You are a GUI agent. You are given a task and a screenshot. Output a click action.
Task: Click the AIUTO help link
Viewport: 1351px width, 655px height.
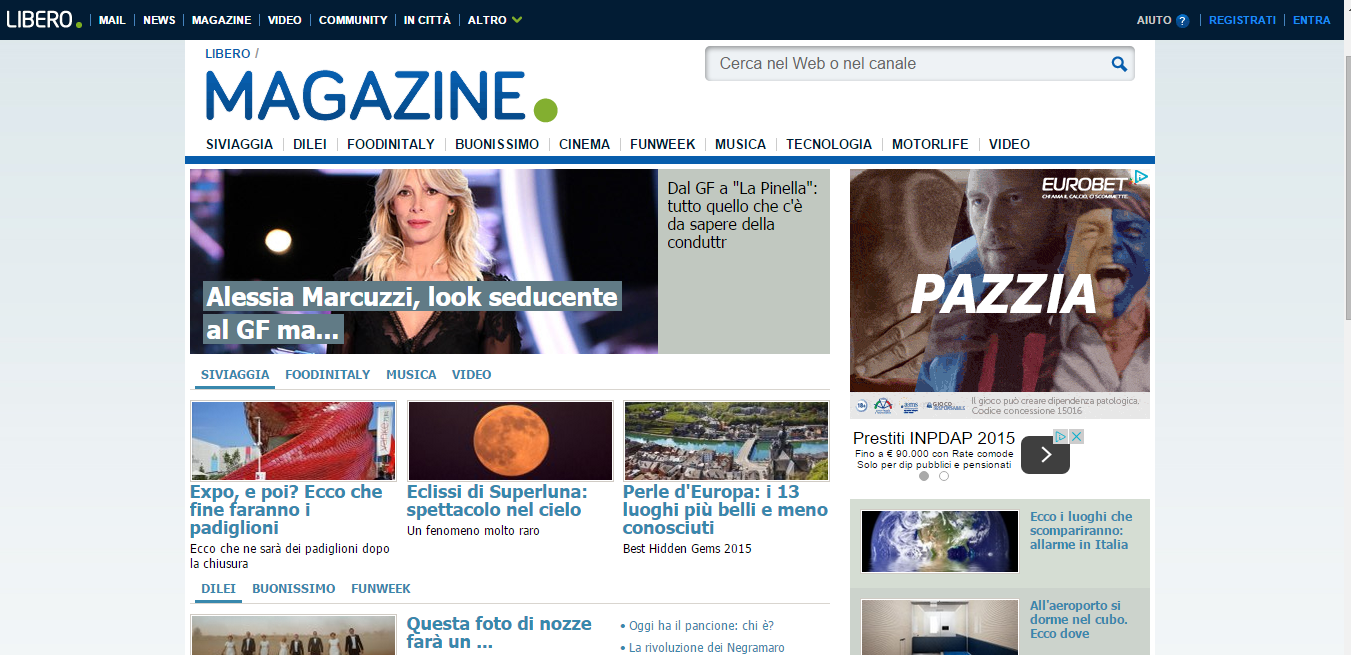1154,20
